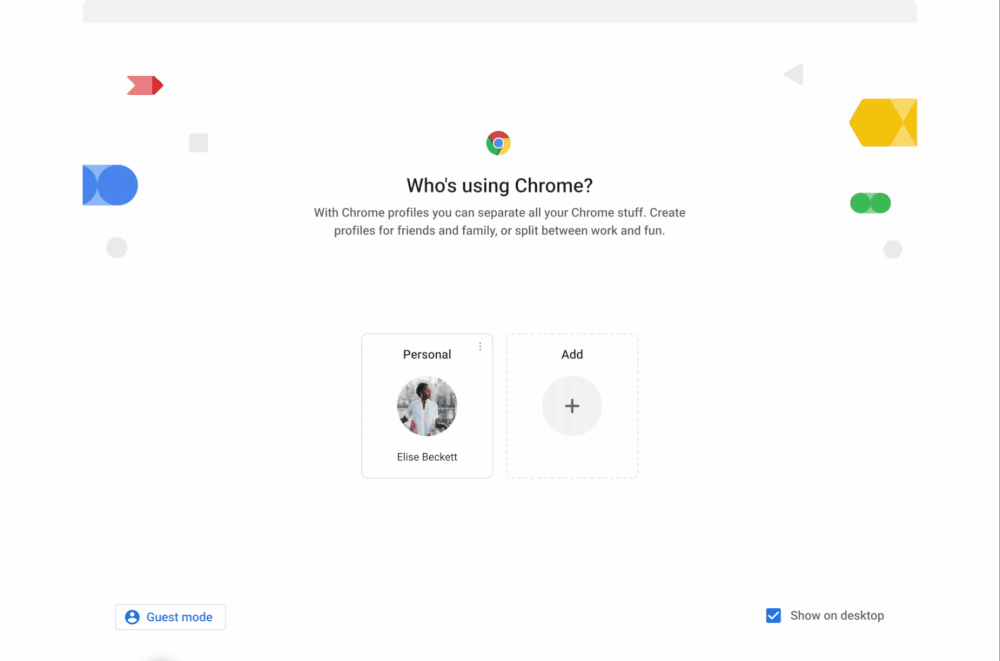The width and height of the screenshot is (1000, 661).
Task: Click Elise Beckett's profile avatar photo
Action: click(427, 406)
